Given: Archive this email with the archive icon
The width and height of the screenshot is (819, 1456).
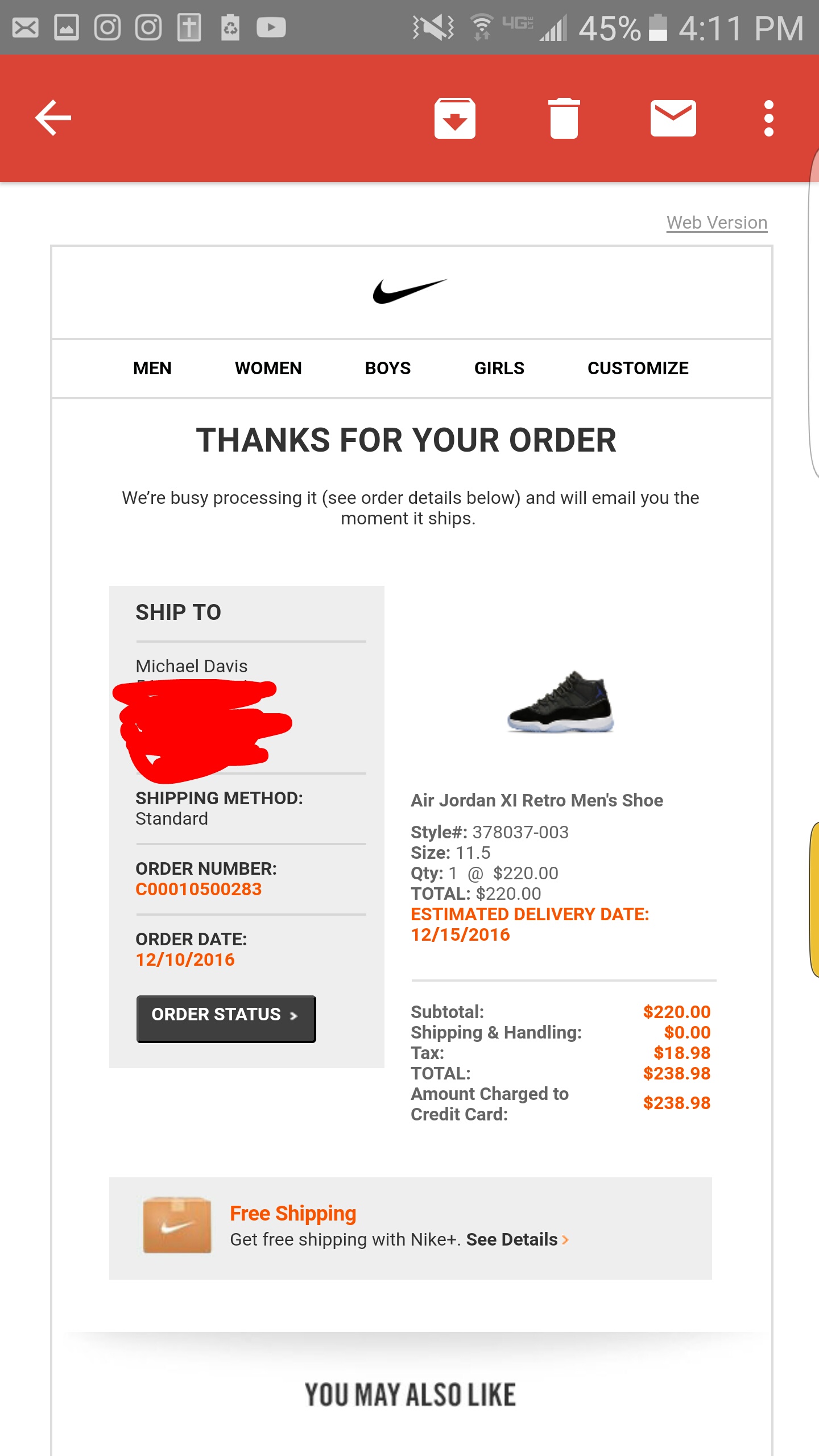Looking at the screenshot, I should click(x=454, y=118).
